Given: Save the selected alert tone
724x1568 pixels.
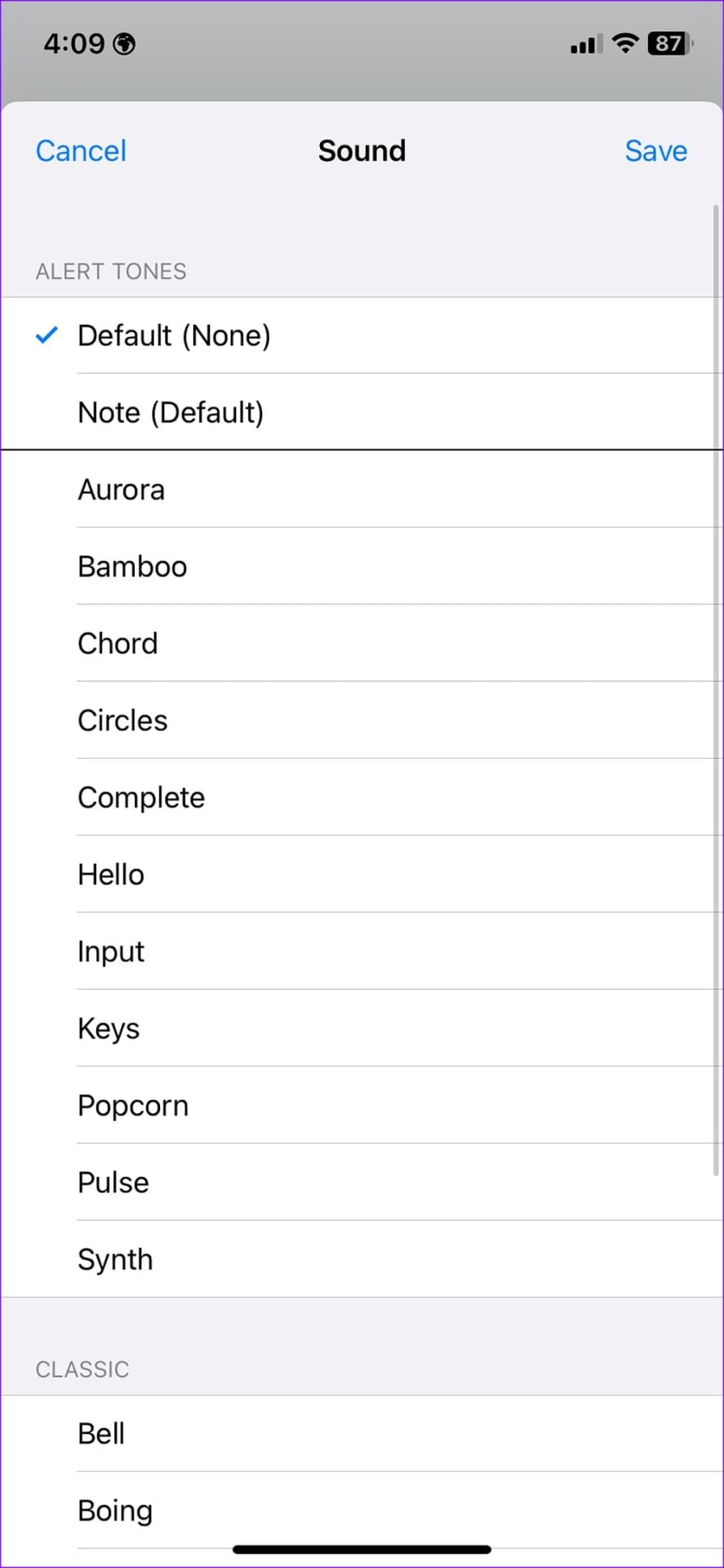Looking at the screenshot, I should point(655,150).
